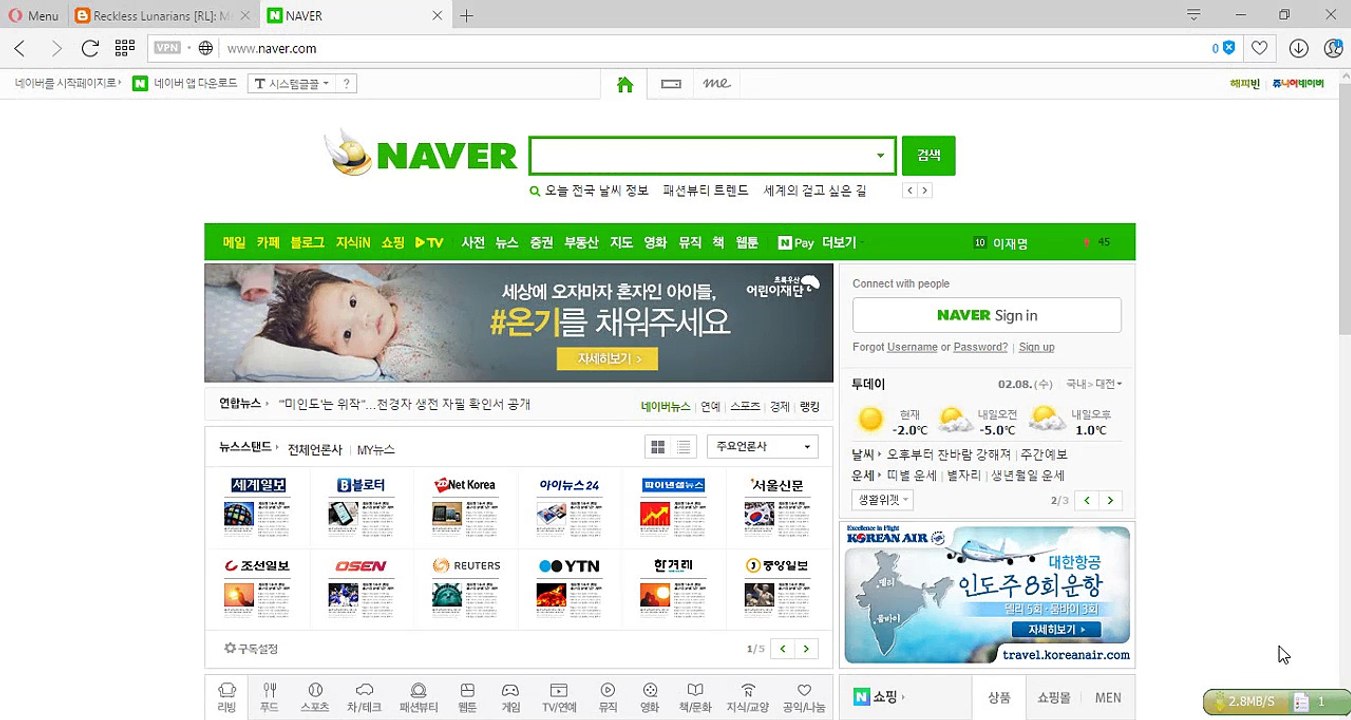This screenshot has width=1351, height=720.
Task: Select the 쇼핑몰 shopping tab
Action: pos(1054,698)
